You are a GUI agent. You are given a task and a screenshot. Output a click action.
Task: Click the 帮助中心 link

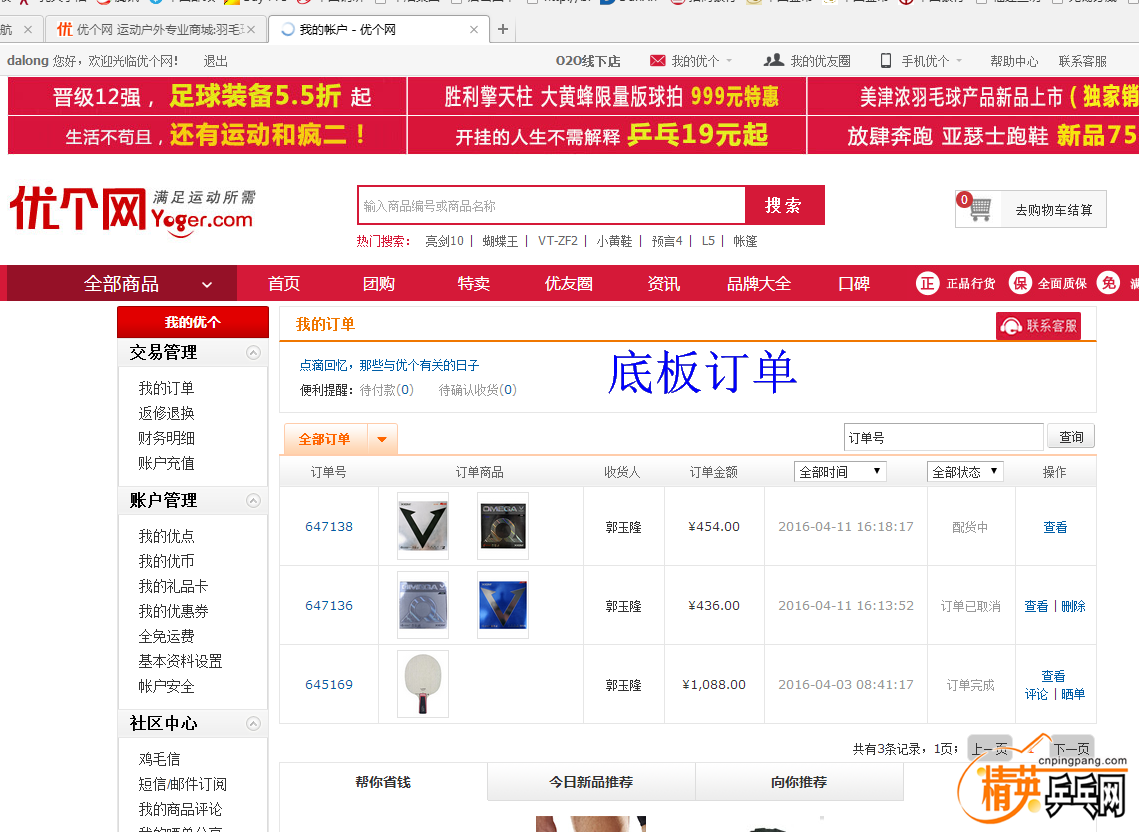pos(1014,61)
